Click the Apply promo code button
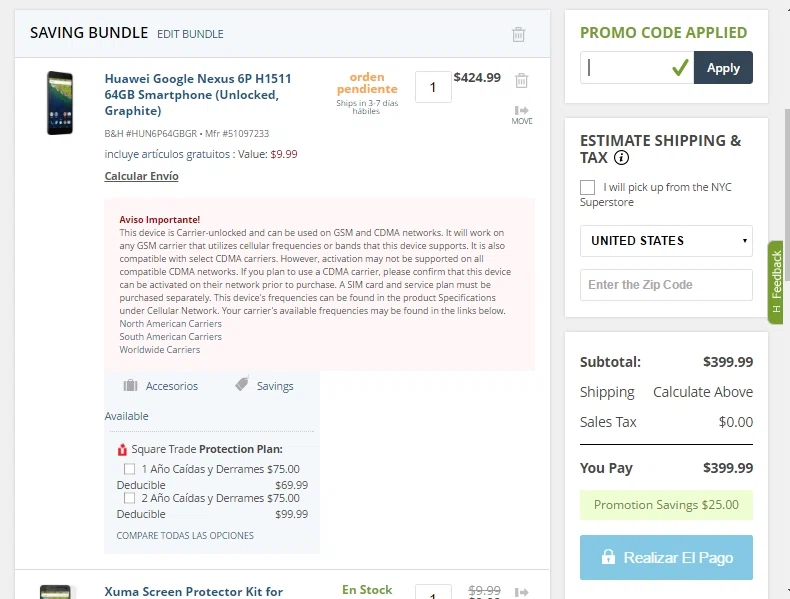The width and height of the screenshot is (790, 599). pyautogui.click(x=723, y=68)
